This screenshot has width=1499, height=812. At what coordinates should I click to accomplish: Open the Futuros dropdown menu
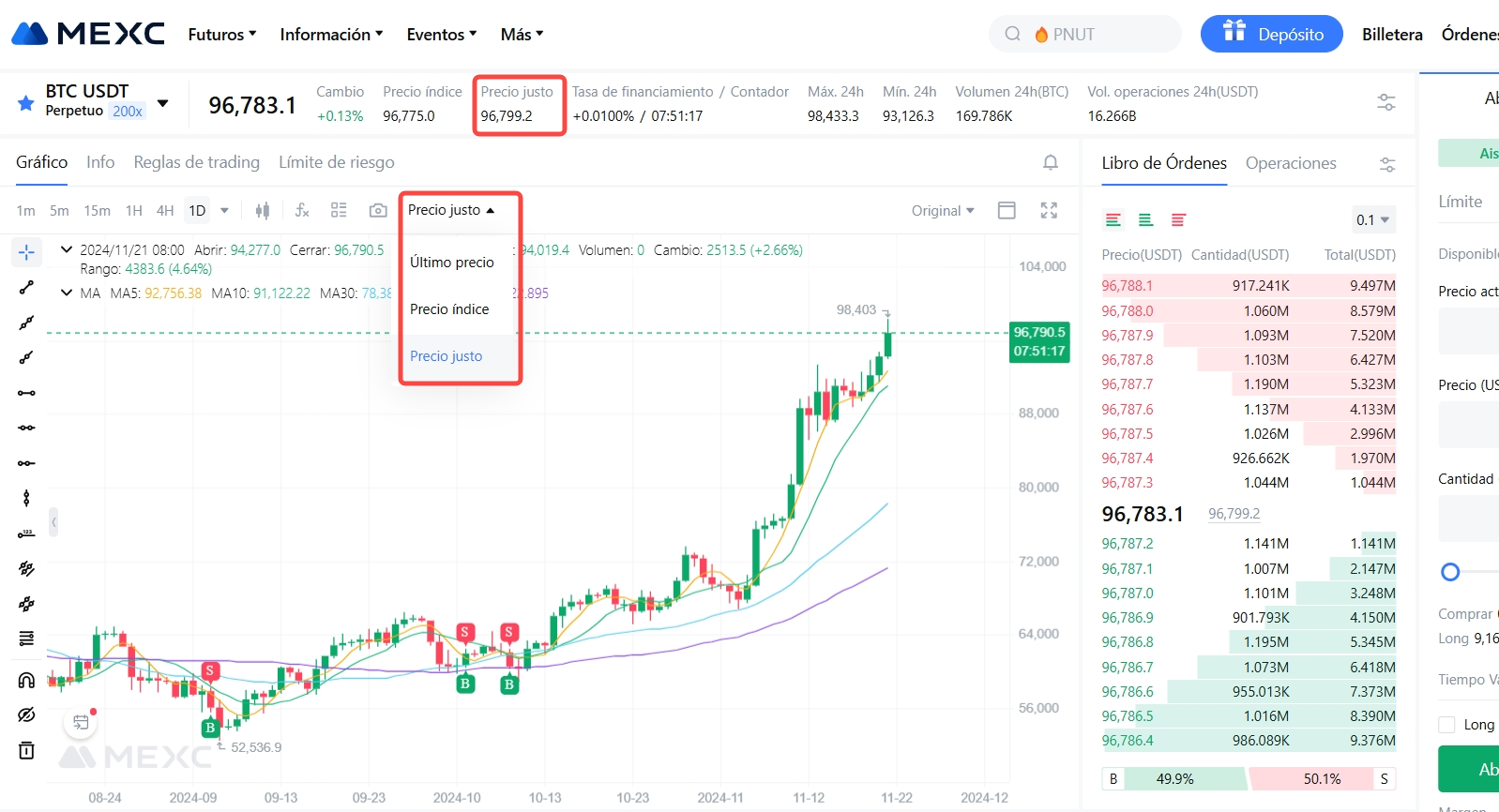(x=222, y=34)
